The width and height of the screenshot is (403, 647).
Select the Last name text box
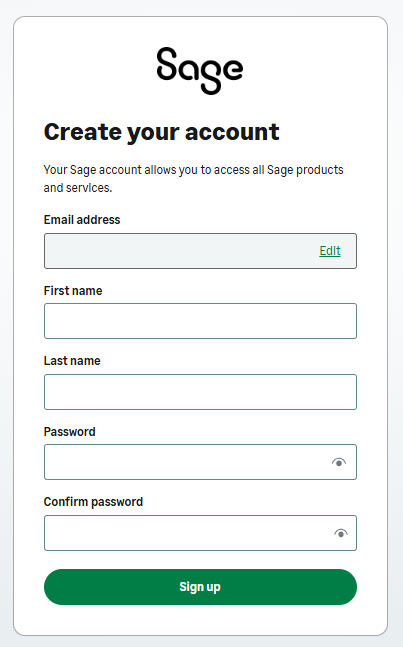pyautogui.click(x=200, y=392)
